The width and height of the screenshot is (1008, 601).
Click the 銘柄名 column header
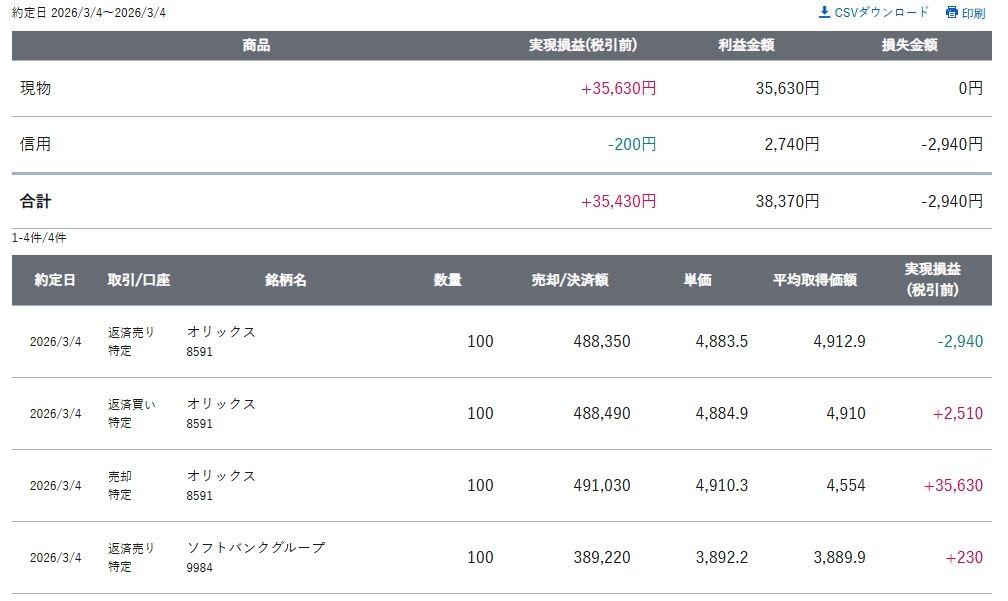coord(286,280)
